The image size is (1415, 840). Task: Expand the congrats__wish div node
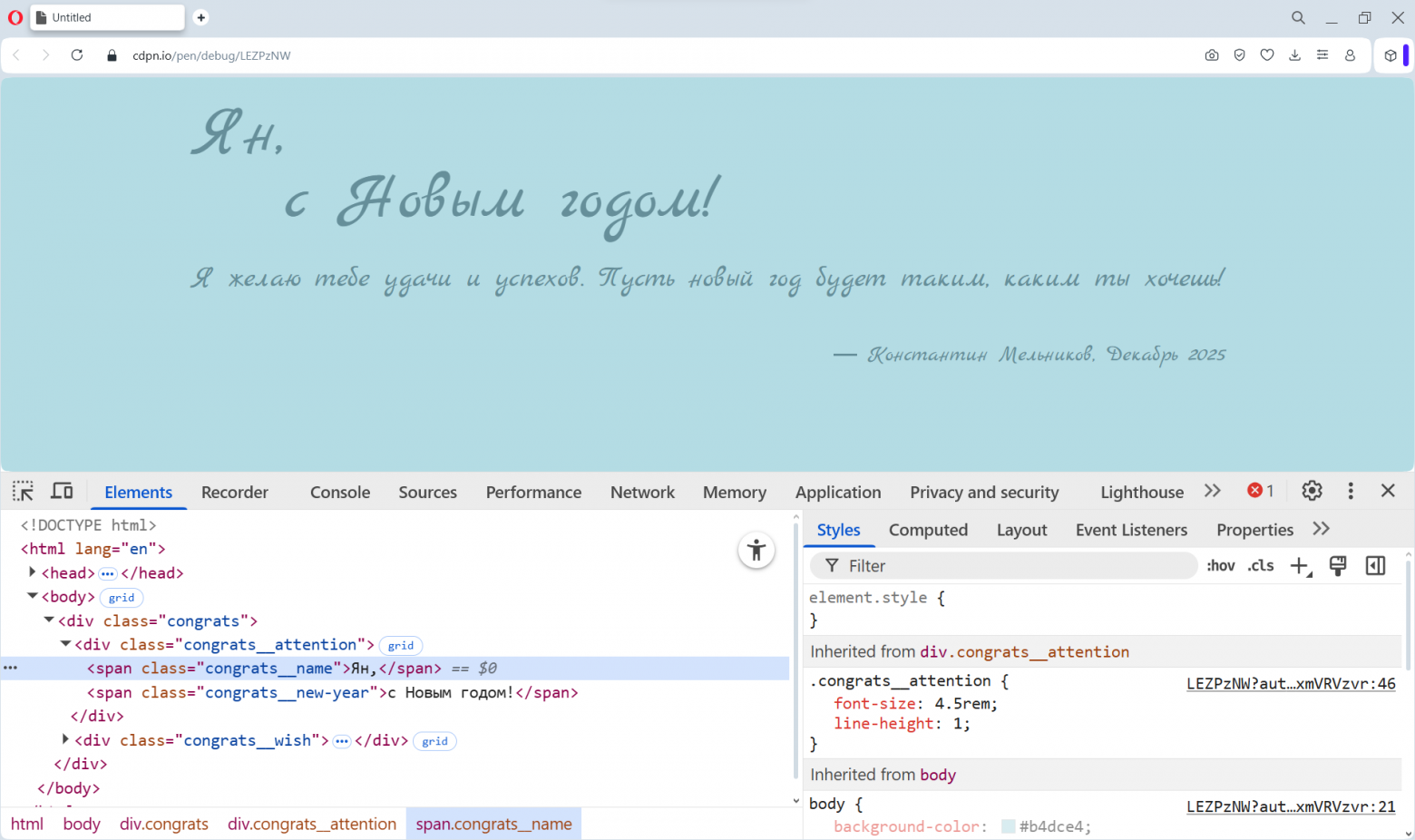click(65, 740)
